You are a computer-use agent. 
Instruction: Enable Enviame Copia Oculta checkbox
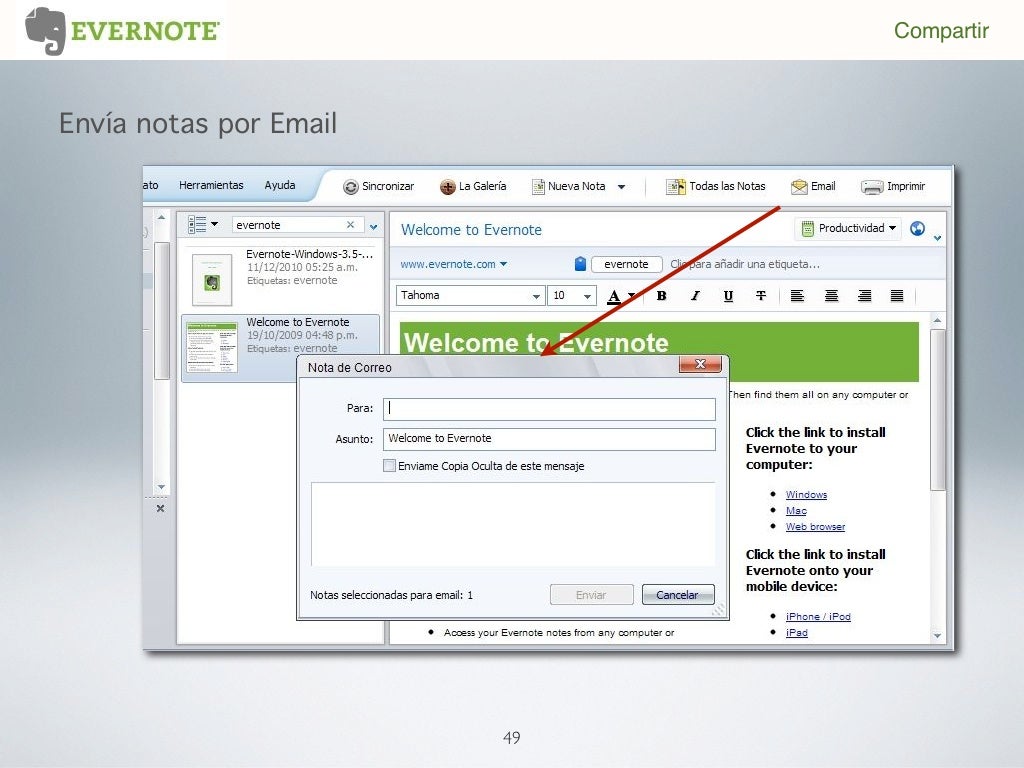[389, 466]
